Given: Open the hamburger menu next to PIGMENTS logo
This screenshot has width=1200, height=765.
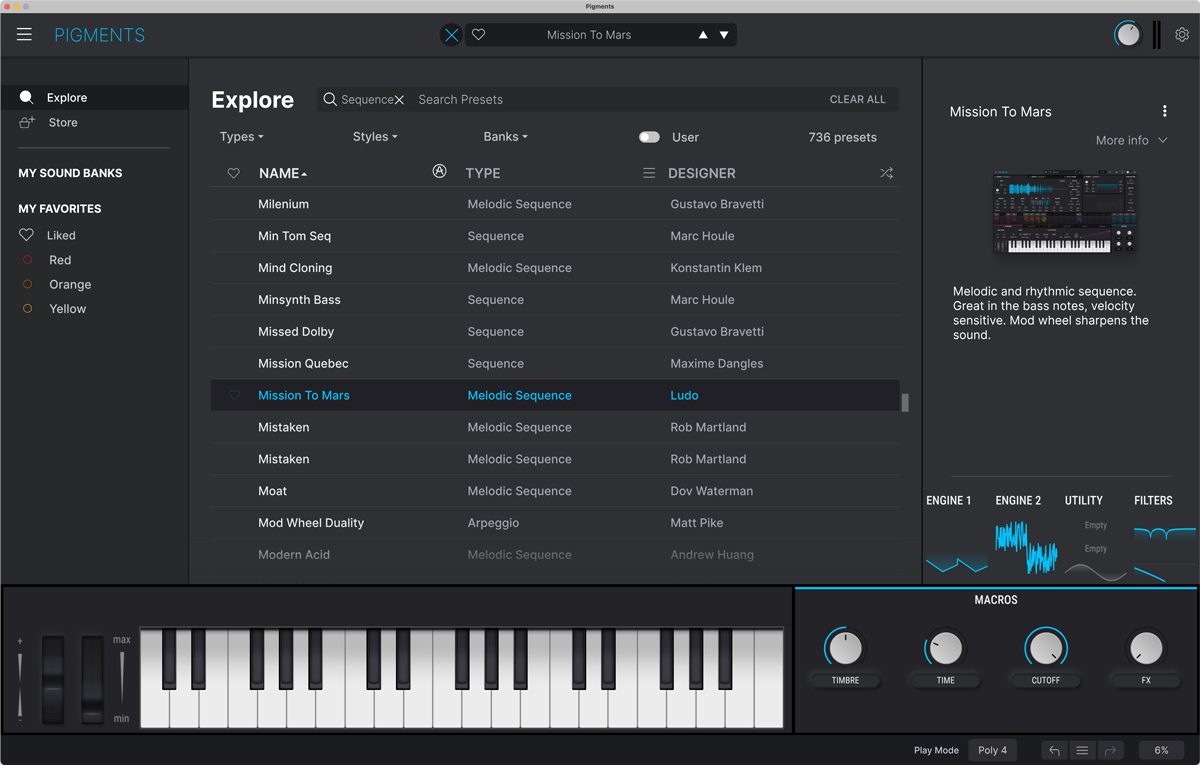Looking at the screenshot, I should pos(24,33).
